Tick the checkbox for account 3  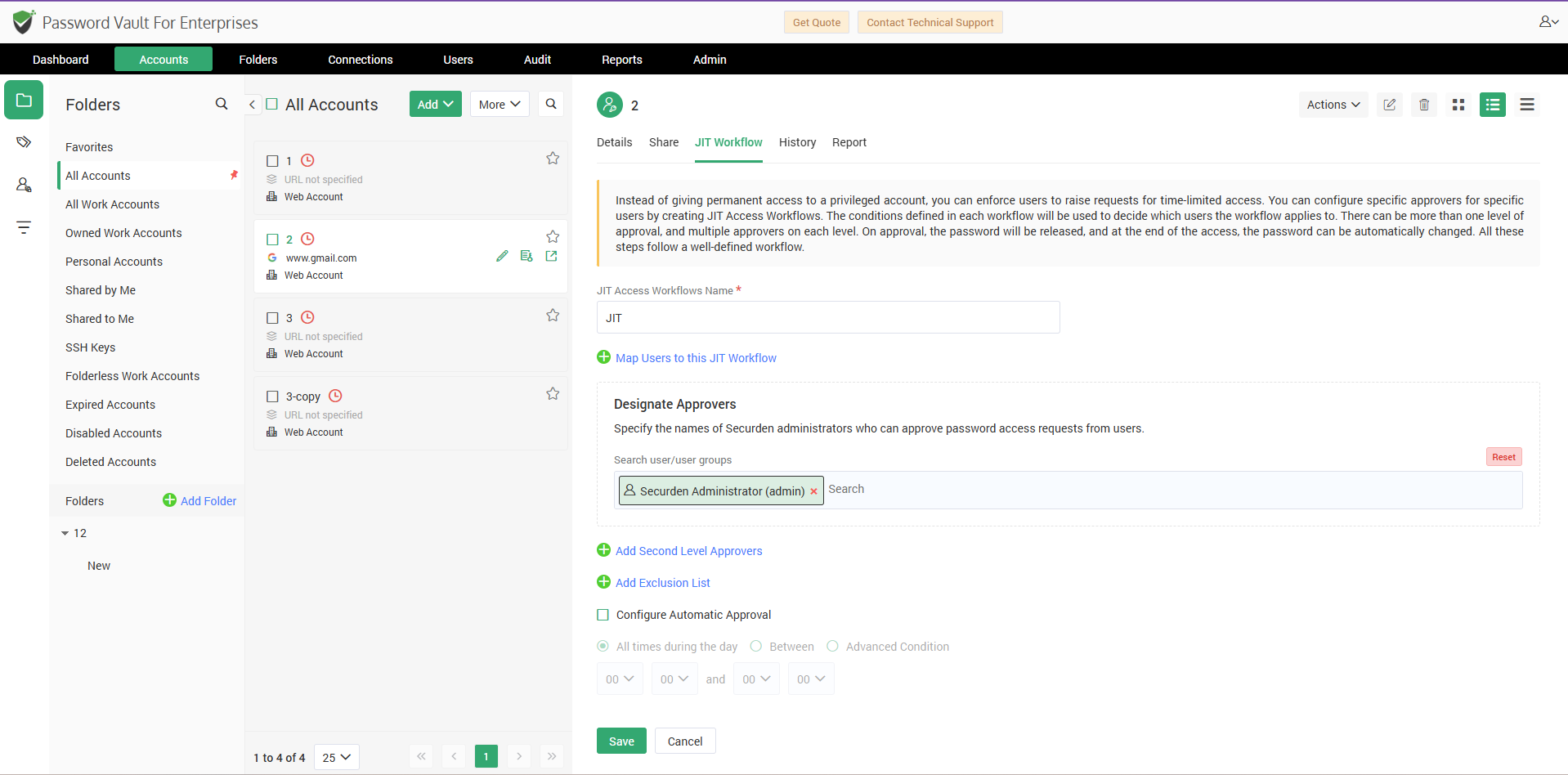click(x=273, y=318)
